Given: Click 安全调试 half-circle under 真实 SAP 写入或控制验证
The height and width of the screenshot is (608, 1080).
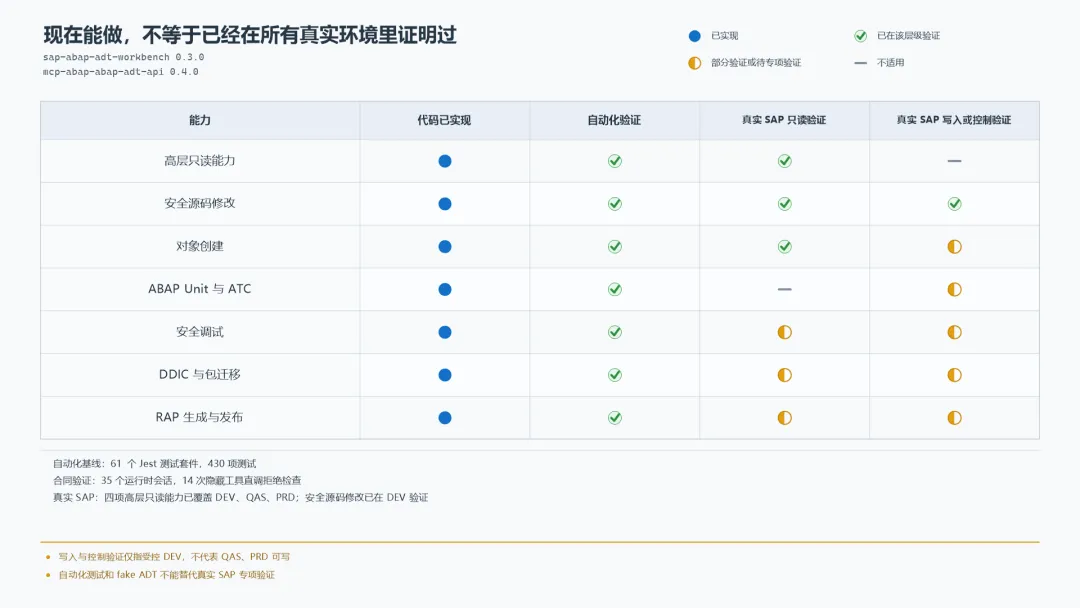Looking at the screenshot, I should [x=954, y=332].
